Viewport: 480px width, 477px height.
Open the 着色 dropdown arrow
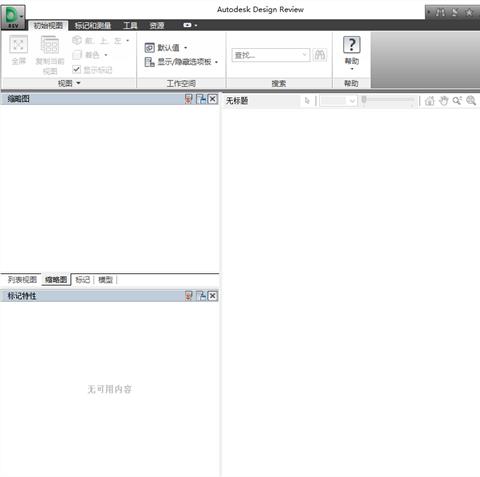click(106, 55)
